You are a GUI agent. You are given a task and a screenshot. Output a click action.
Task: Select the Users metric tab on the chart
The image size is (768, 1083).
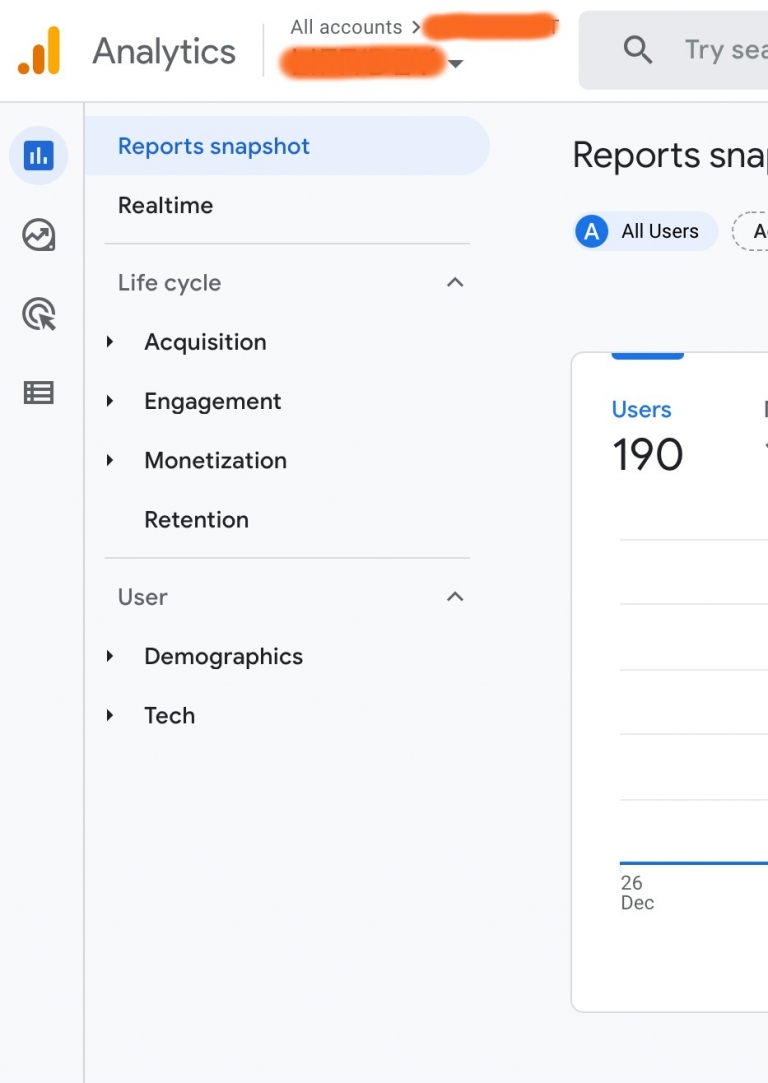pos(641,408)
